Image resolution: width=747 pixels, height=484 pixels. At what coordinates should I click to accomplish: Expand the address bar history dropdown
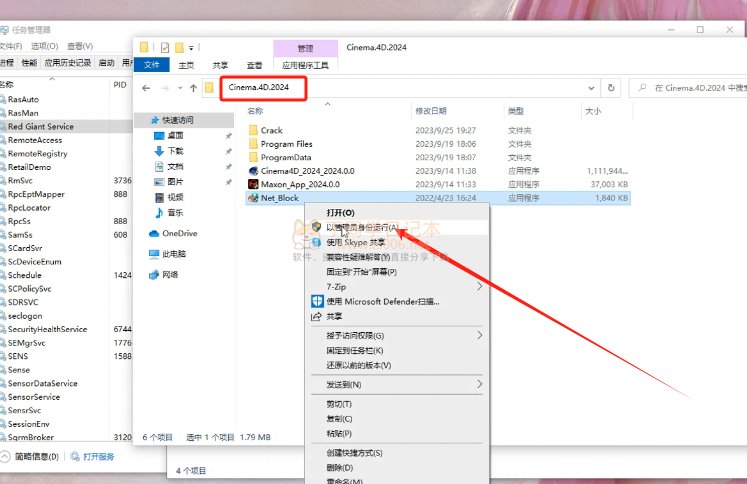coord(591,88)
